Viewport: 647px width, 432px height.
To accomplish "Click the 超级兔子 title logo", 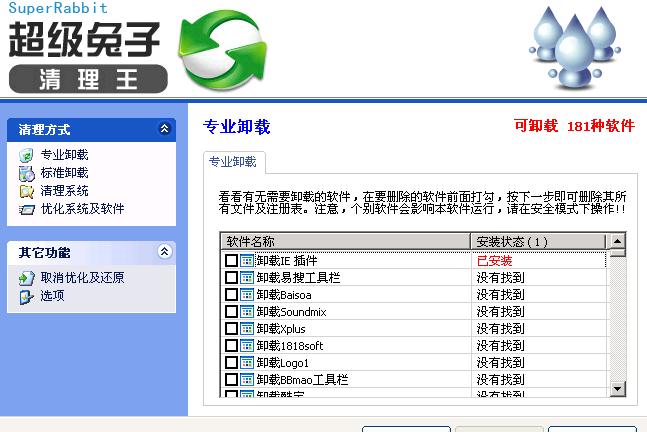I will [x=84, y=40].
